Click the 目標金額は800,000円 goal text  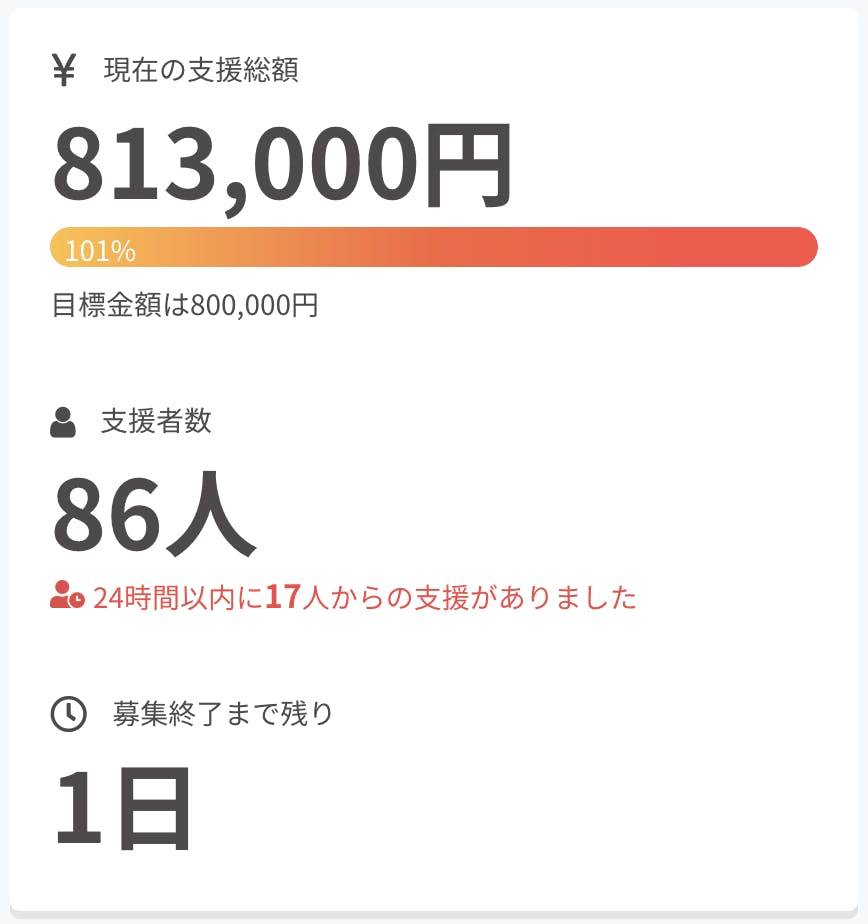[x=185, y=305]
